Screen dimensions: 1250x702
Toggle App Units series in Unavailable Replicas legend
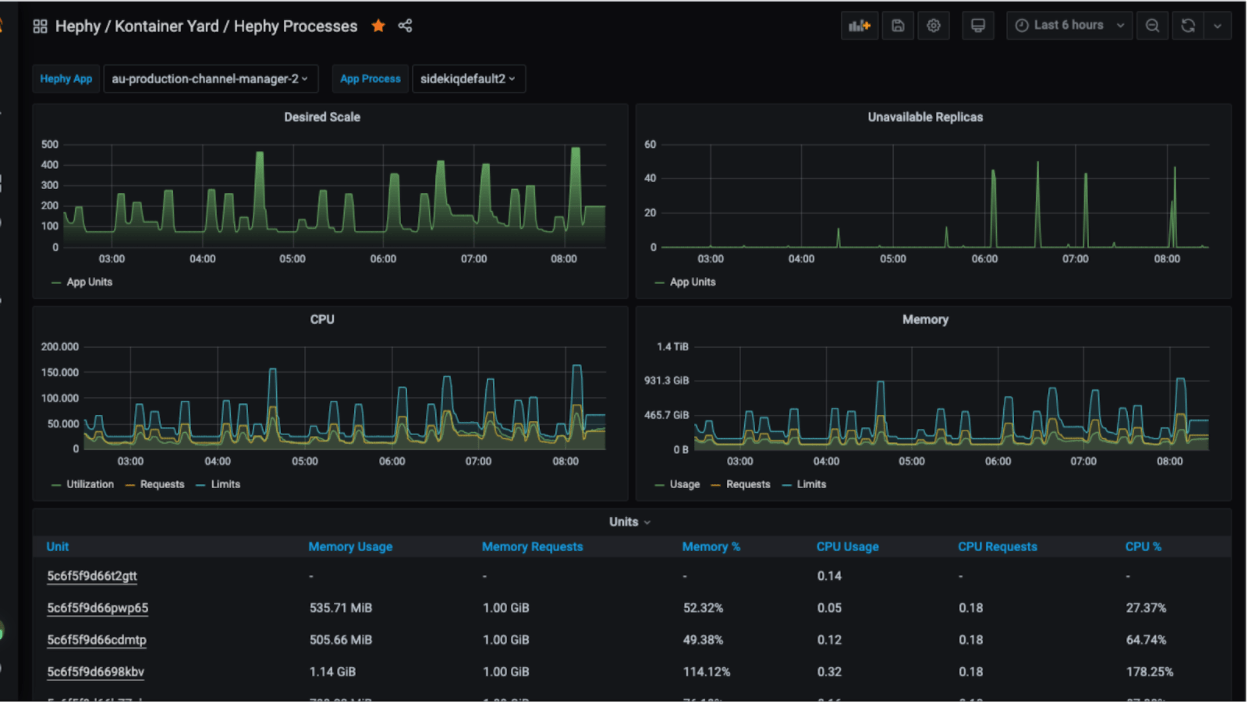click(693, 282)
